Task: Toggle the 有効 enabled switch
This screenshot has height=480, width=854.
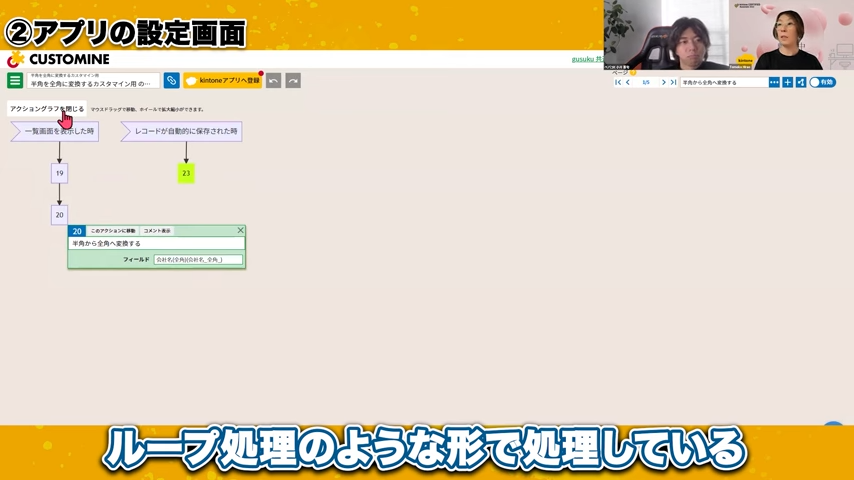Action: coord(822,82)
